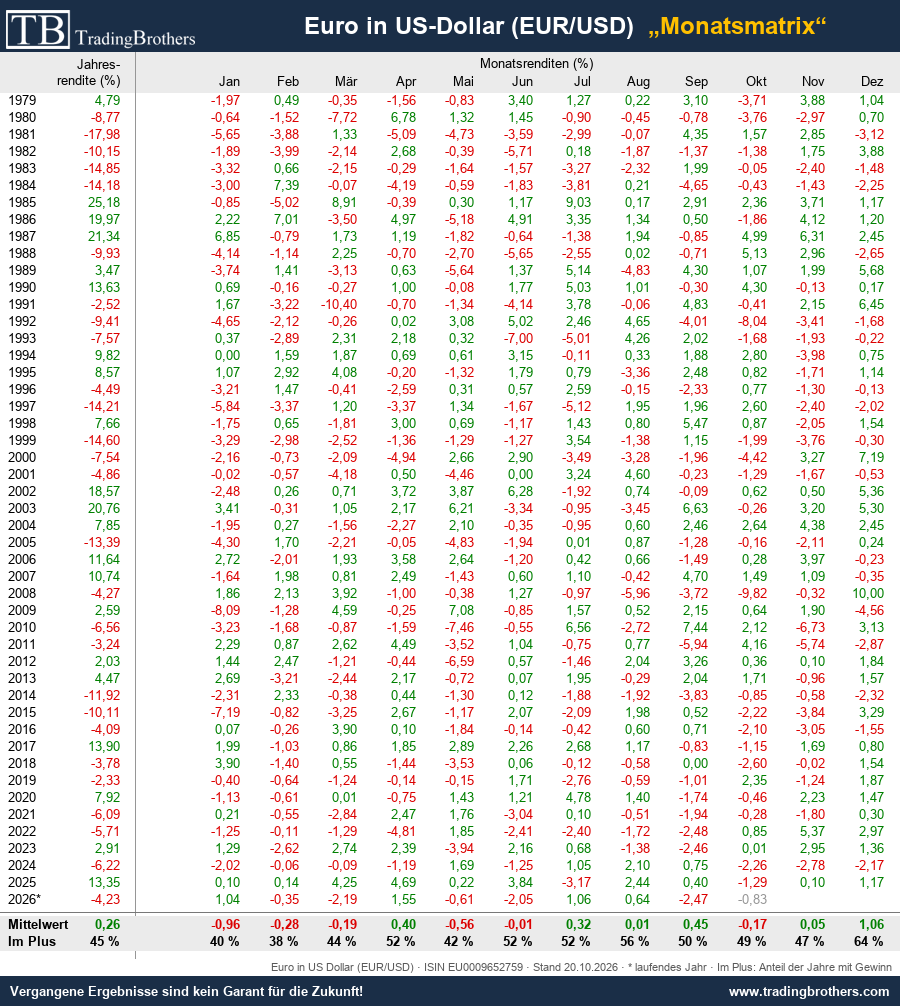
Task: Click the disclaimer Vergangene Ergebnisse text
Action: [x=186, y=991]
